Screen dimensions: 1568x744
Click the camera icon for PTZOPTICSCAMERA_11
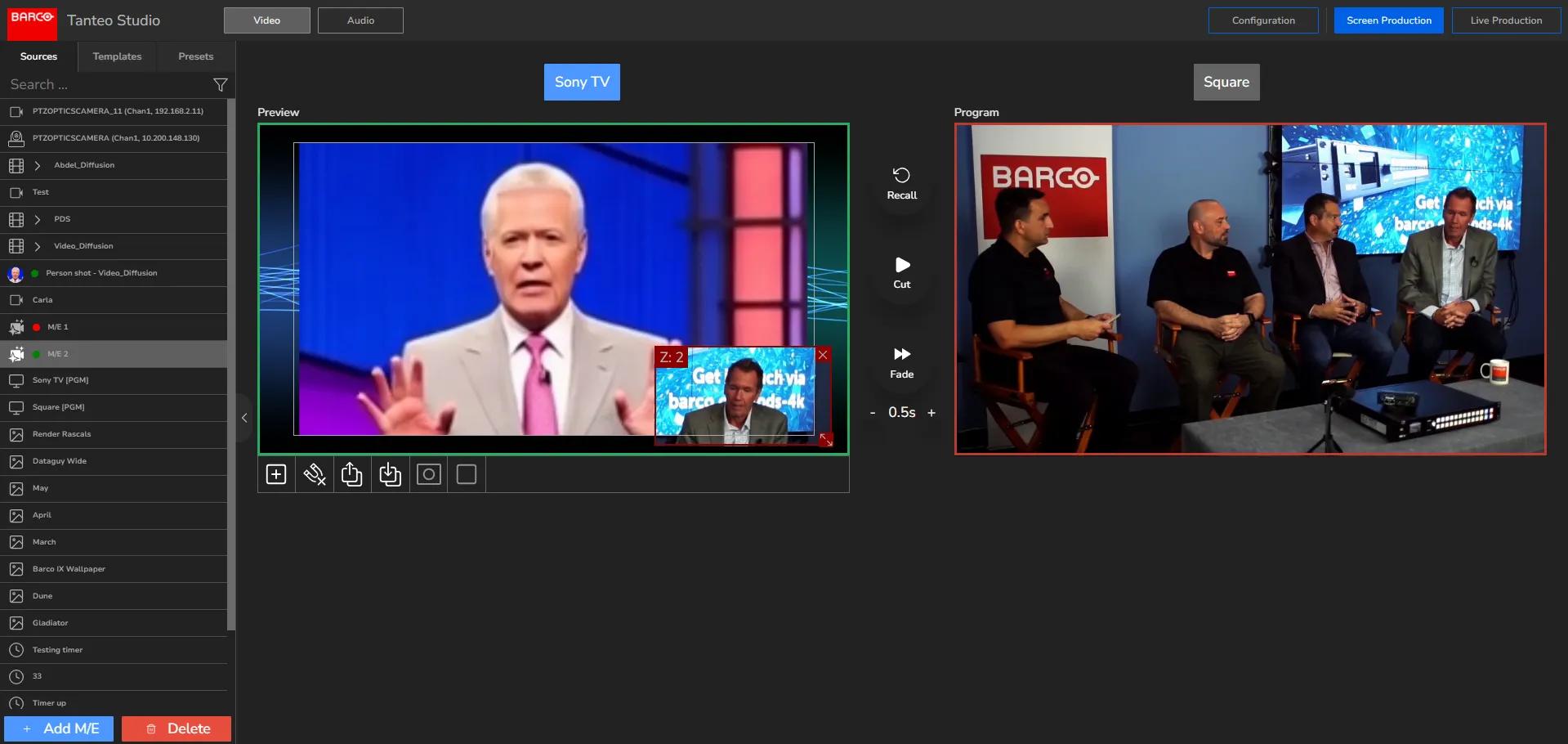16,111
